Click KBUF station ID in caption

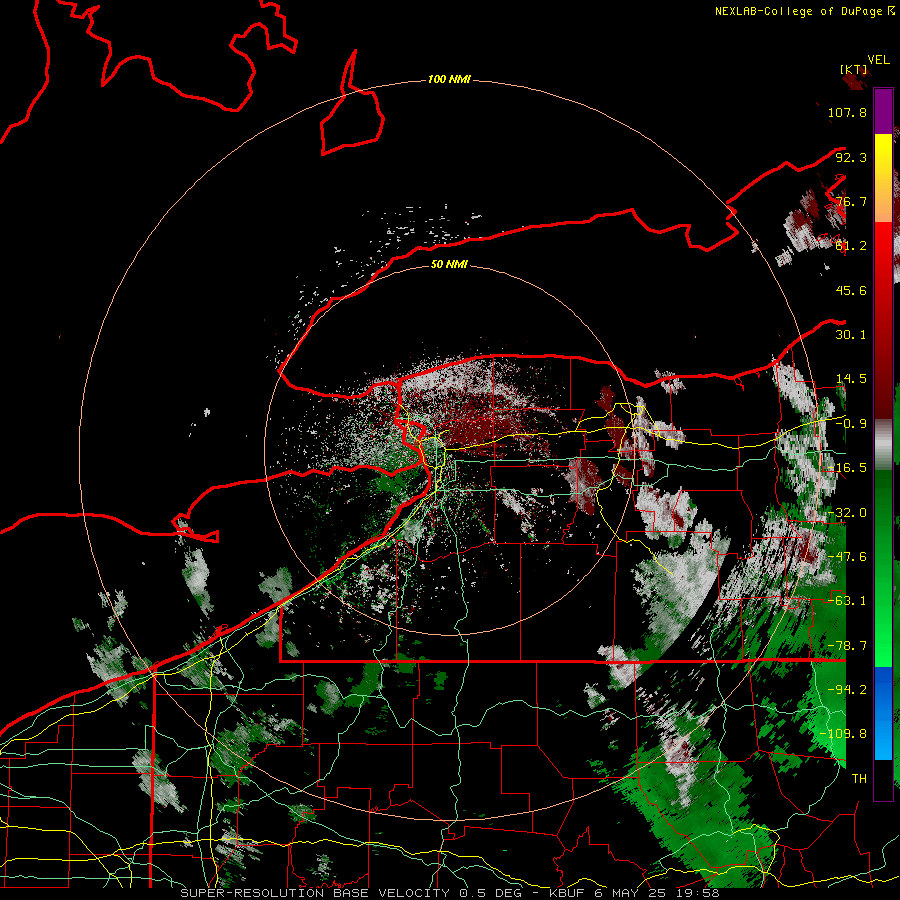pos(568,893)
